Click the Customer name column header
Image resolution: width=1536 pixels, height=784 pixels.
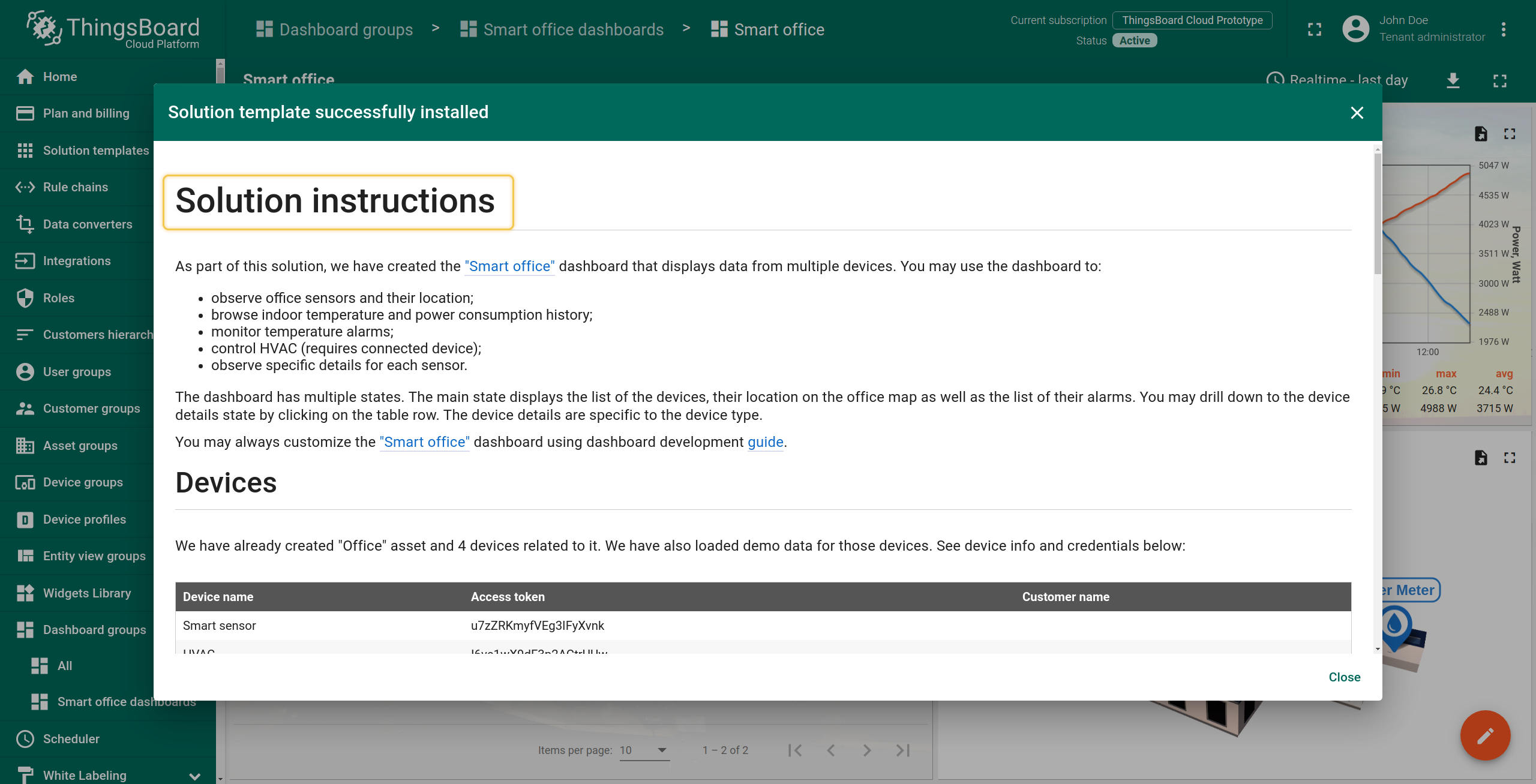coord(1066,597)
